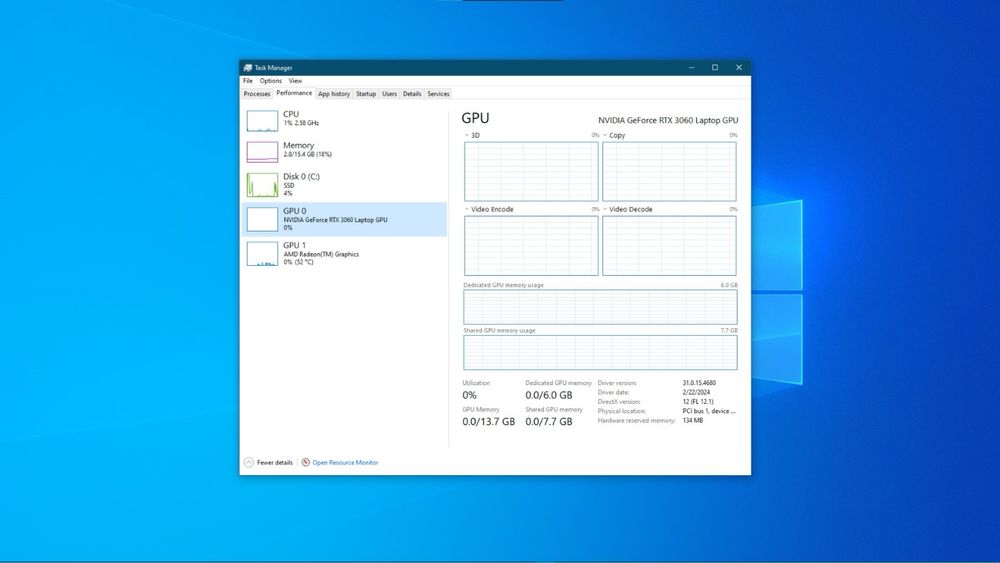Open the Video Encode engine dropdown
Image resolution: width=1000 pixels, height=563 pixels.
(467, 209)
